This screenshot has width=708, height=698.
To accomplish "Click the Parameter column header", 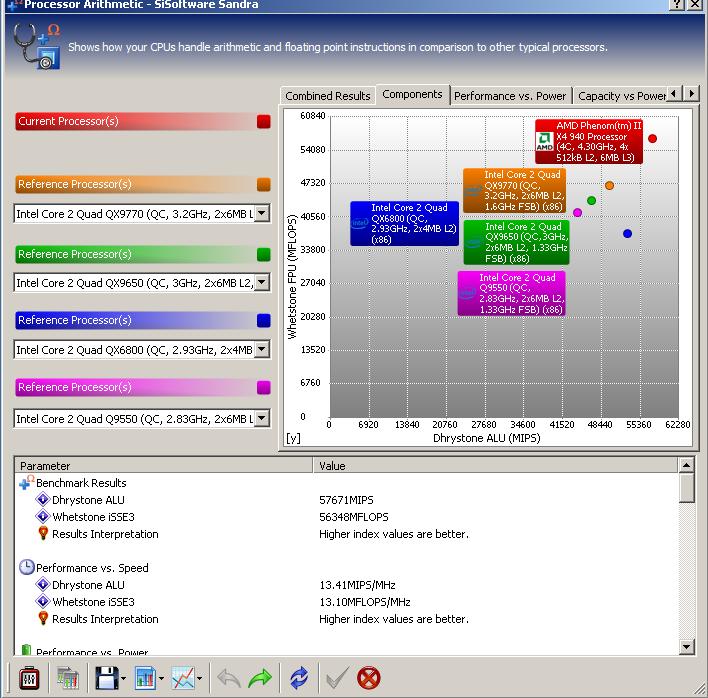I will tap(163, 465).
